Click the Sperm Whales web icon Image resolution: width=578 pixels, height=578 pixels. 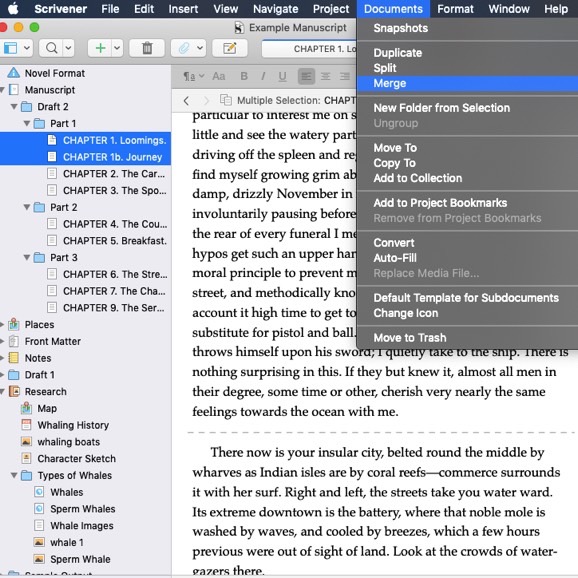pyautogui.click(x=39, y=509)
